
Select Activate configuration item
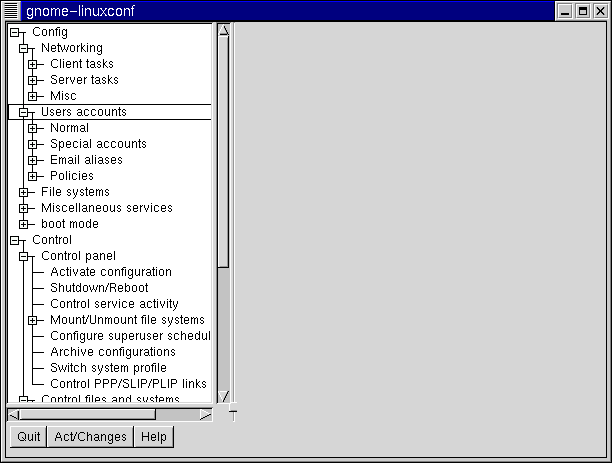tap(110, 272)
